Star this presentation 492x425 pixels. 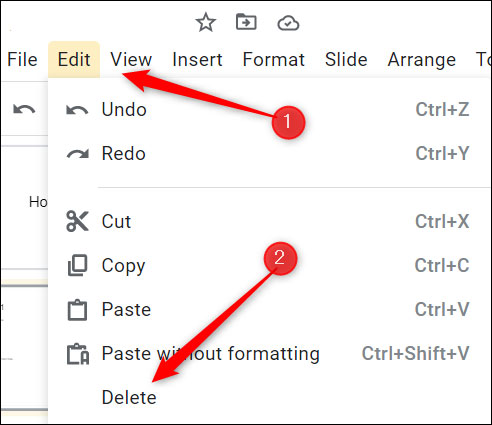(206, 22)
